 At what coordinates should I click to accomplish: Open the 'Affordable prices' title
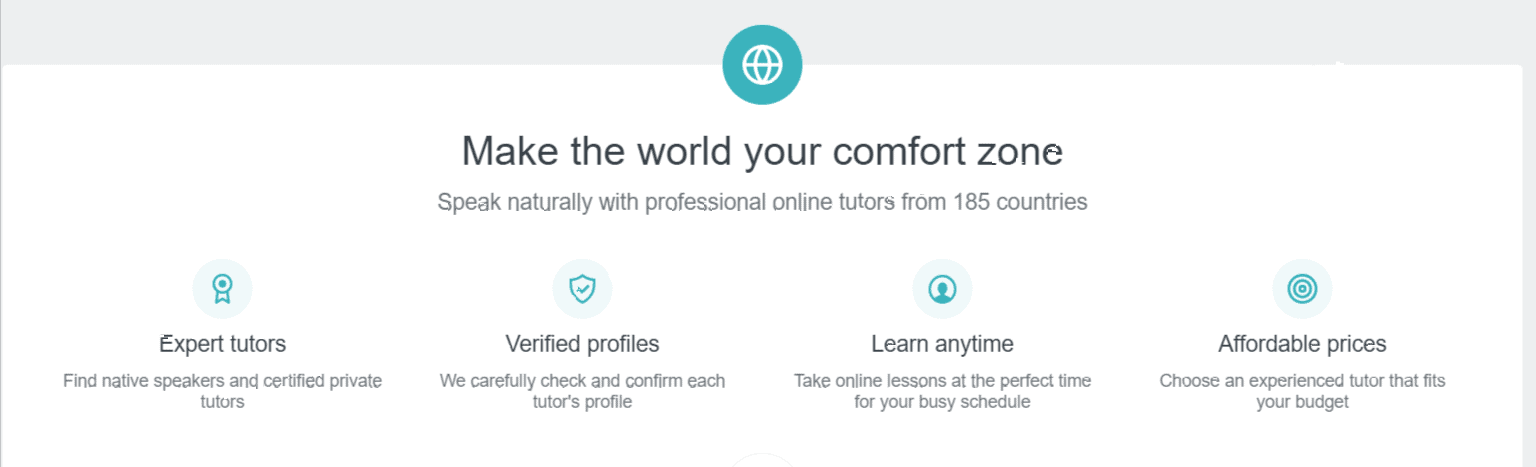[x=1302, y=344]
